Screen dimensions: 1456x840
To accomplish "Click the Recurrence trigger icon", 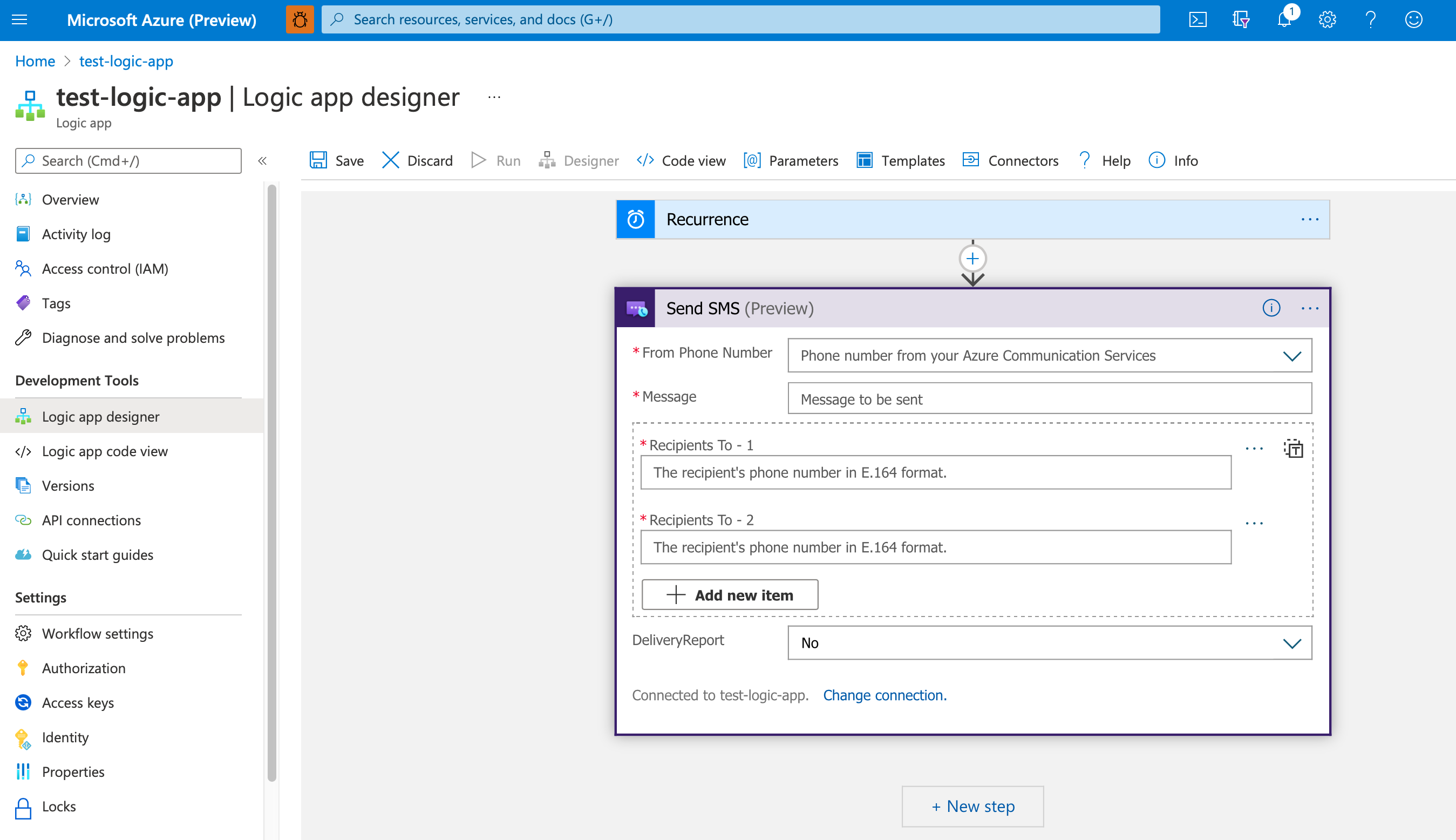I will point(636,219).
